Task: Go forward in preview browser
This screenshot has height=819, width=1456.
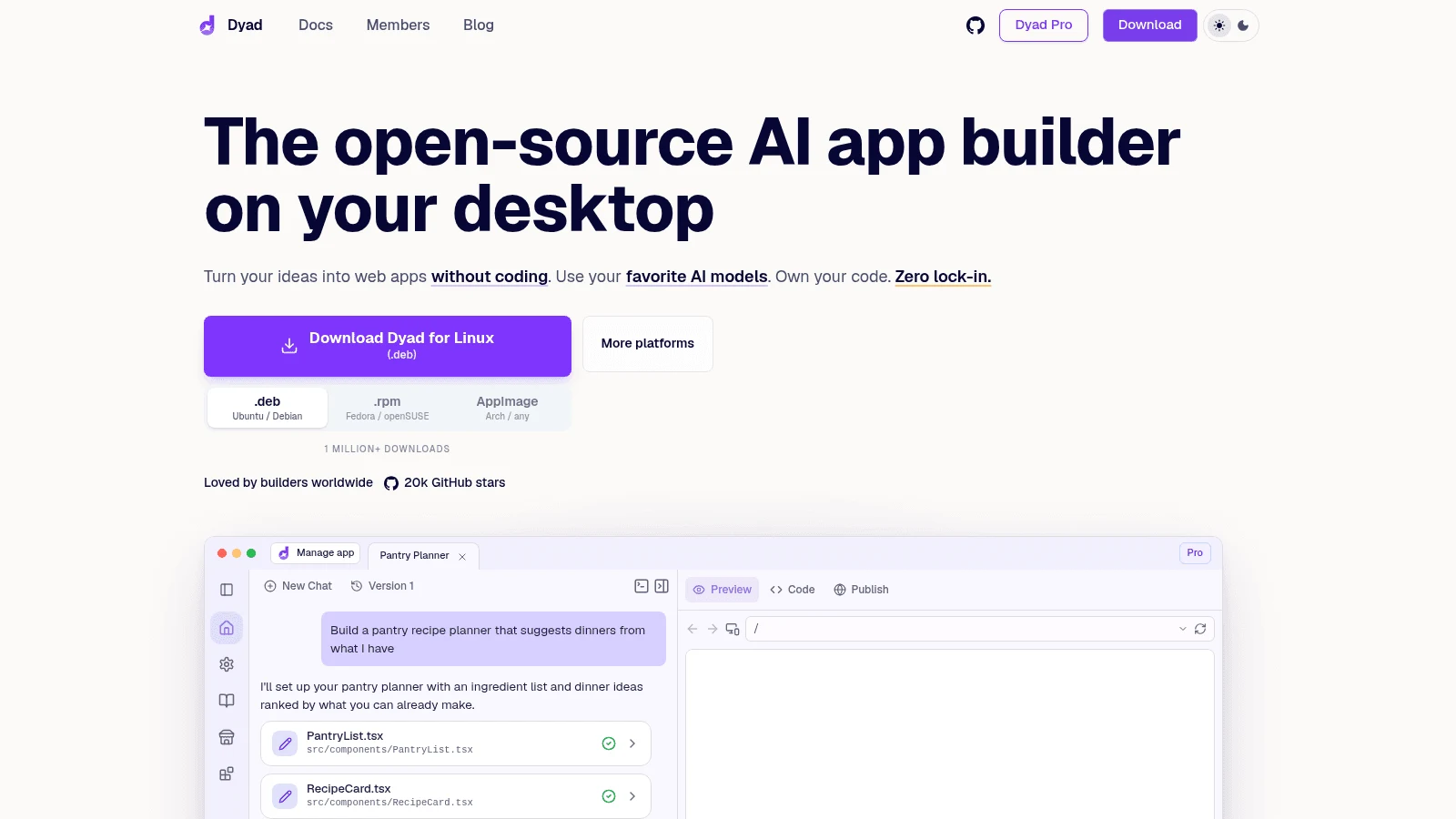Action: point(713,629)
